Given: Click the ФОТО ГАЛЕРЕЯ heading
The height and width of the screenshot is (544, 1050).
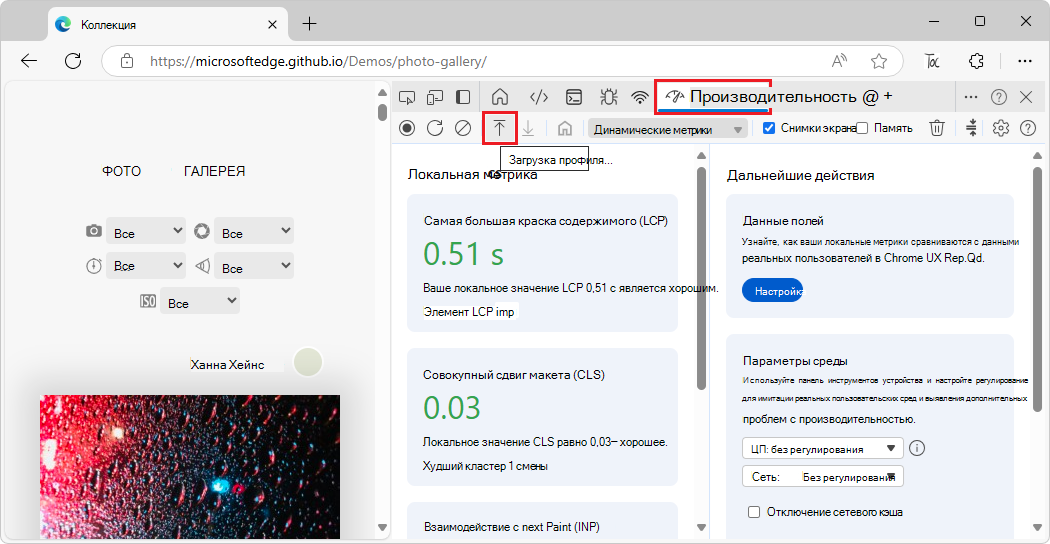Looking at the screenshot, I should click(173, 172).
